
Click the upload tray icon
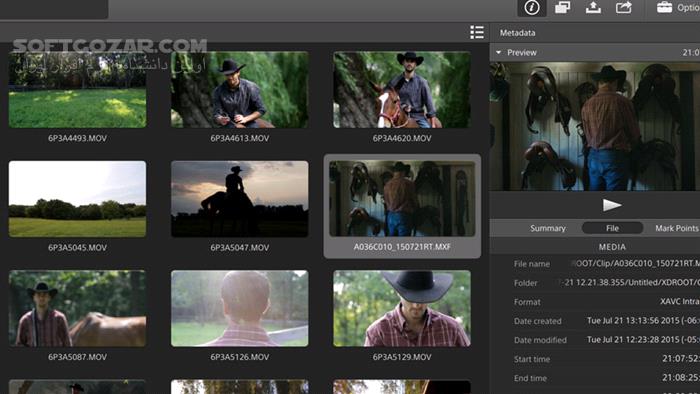593,7
